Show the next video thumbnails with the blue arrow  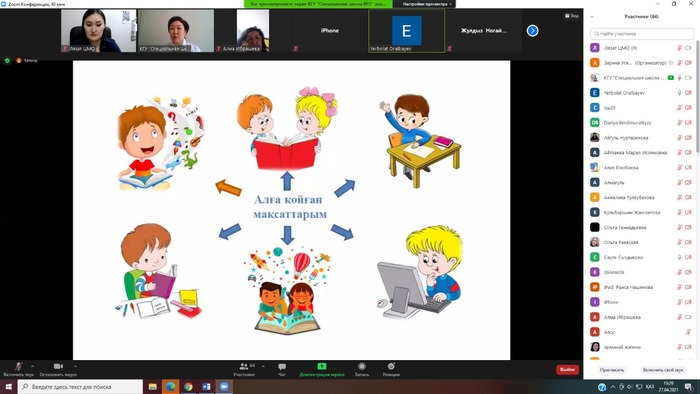click(532, 31)
